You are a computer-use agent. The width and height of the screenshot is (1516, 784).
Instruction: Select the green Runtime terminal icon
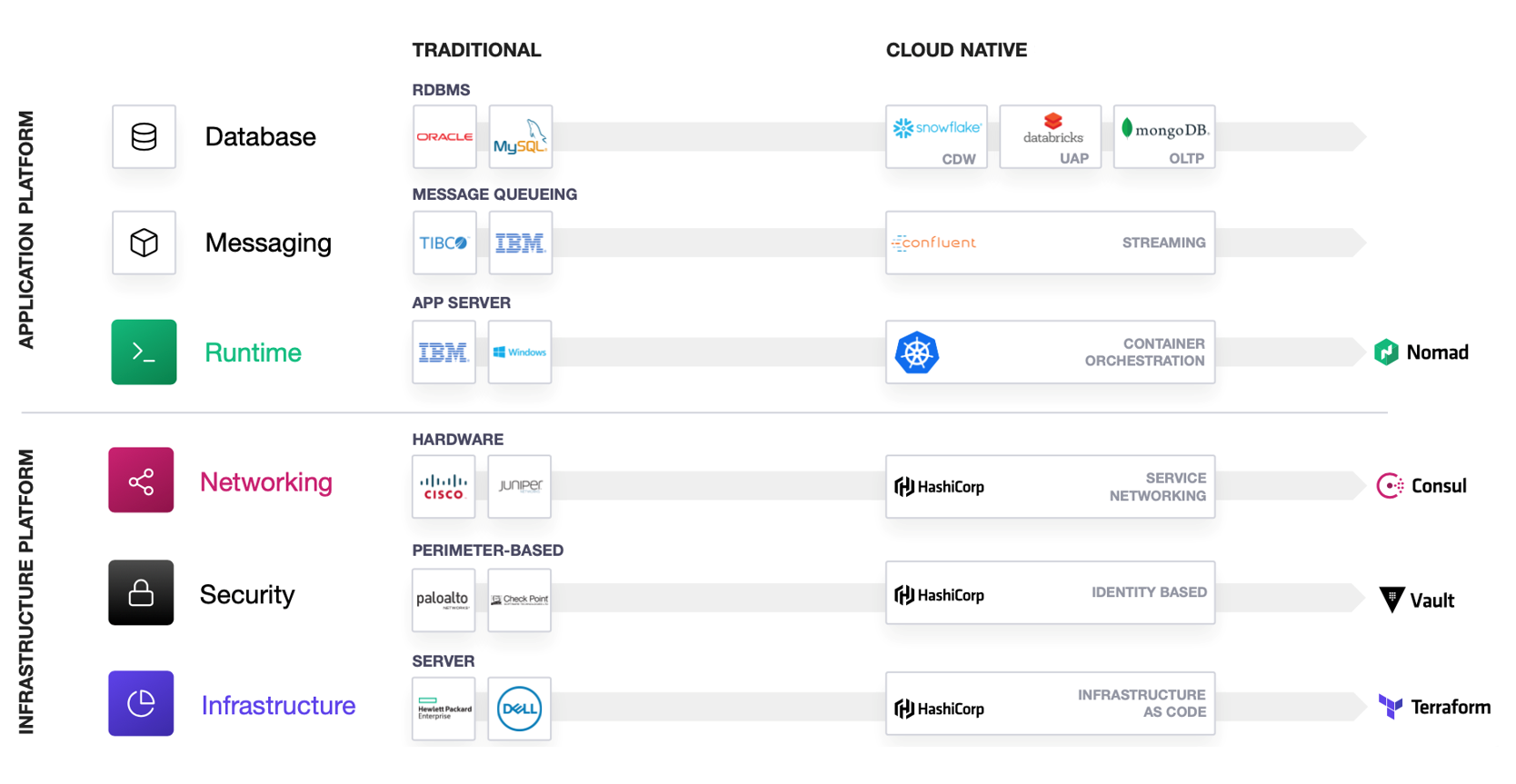[144, 352]
